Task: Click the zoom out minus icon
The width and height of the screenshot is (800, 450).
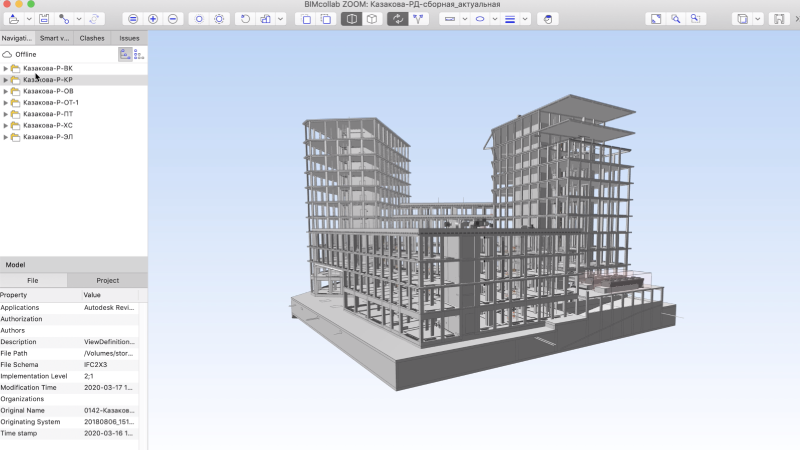Action: [173, 19]
